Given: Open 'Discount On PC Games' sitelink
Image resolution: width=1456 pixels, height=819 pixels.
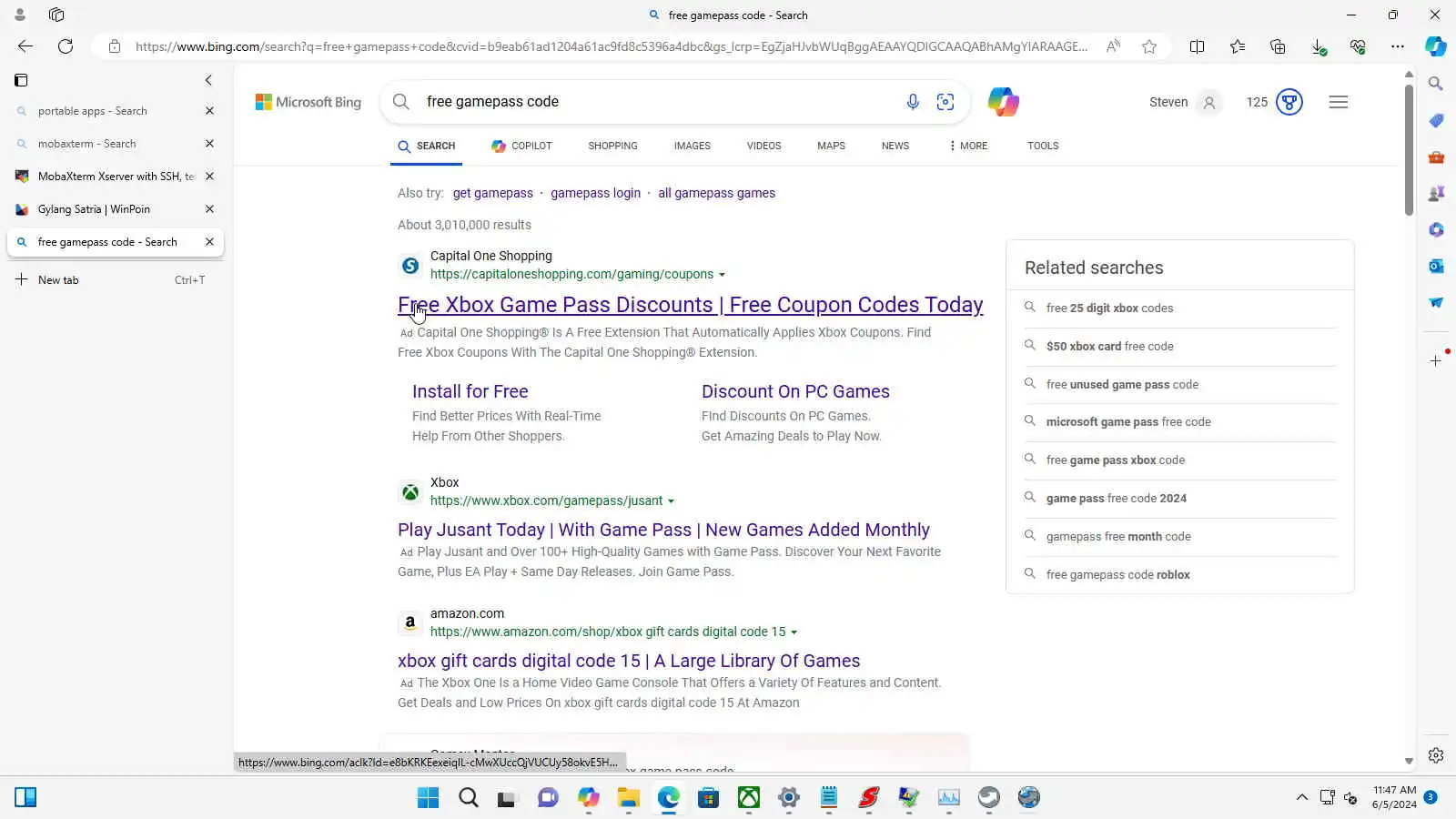Looking at the screenshot, I should pos(795,391).
